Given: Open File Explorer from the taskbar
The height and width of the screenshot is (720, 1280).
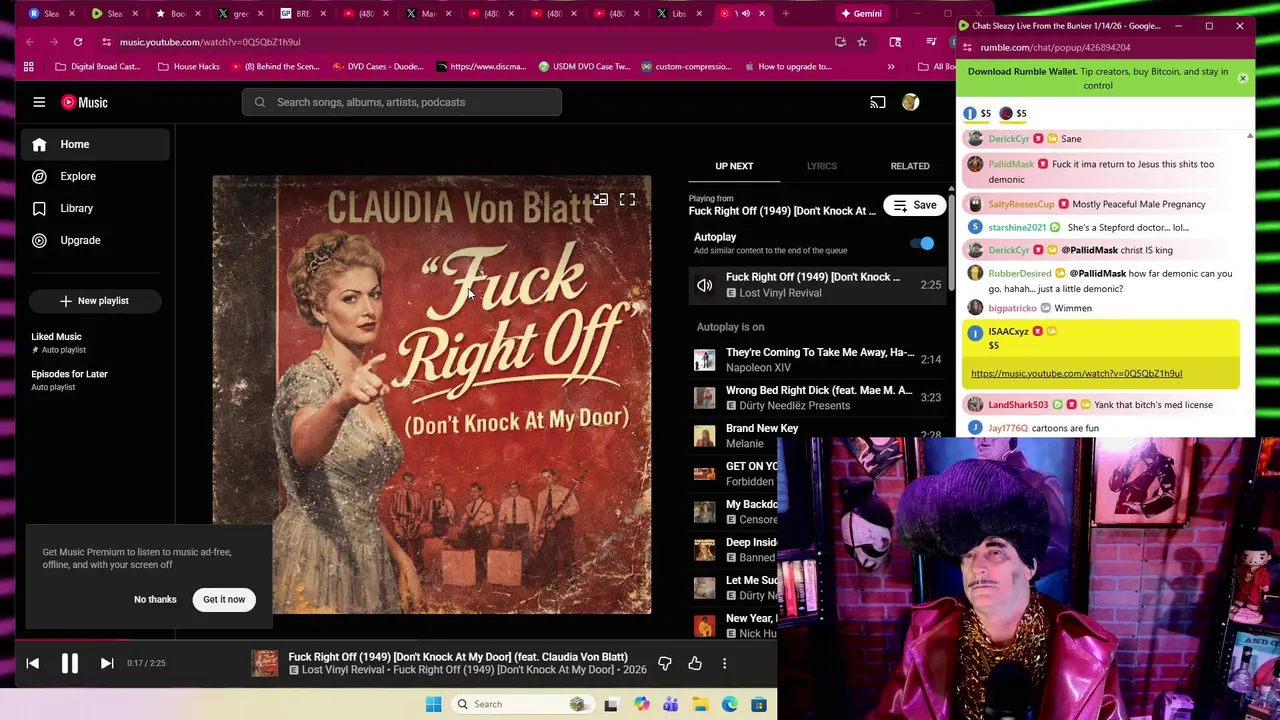Looking at the screenshot, I should coord(700,704).
